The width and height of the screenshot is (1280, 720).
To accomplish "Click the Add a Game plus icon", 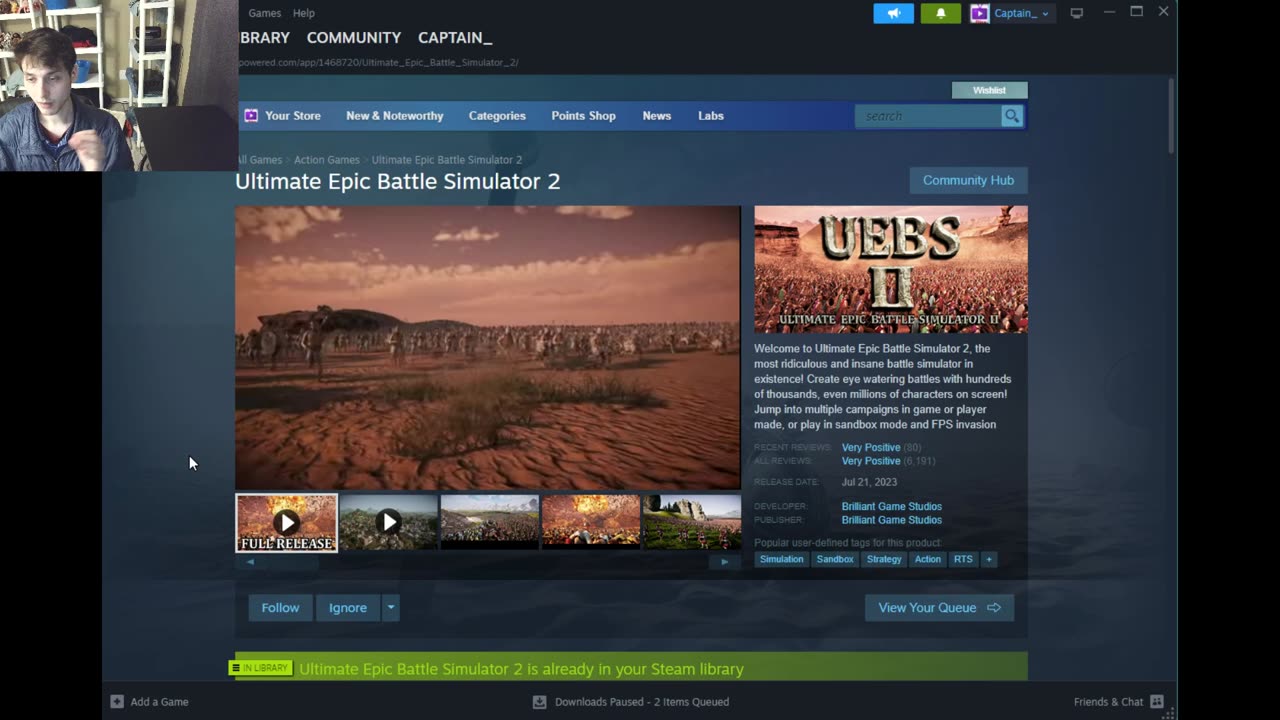I will click(x=117, y=702).
